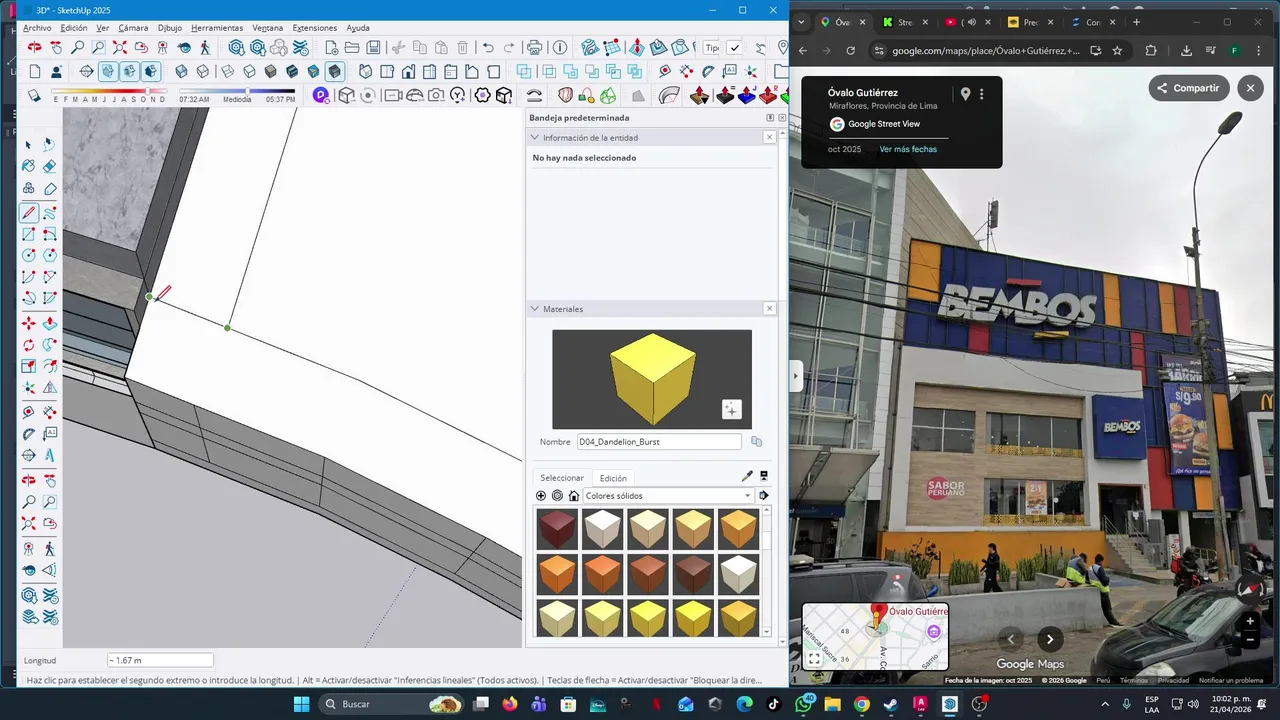Select the Rectangle tool
Screen dimensions: 1280x720
(28, 234)
